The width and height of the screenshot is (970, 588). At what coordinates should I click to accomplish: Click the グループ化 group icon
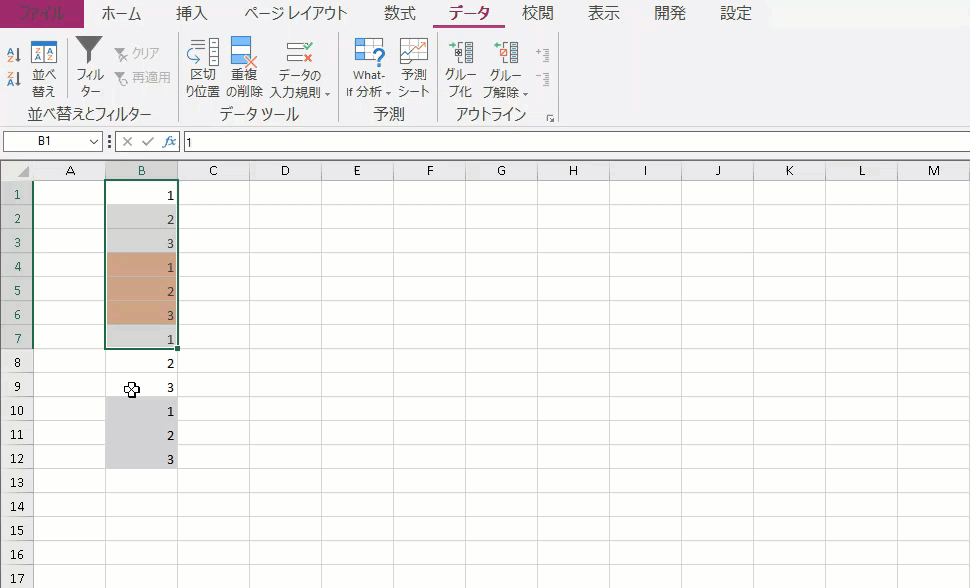(x=460, y=68)
